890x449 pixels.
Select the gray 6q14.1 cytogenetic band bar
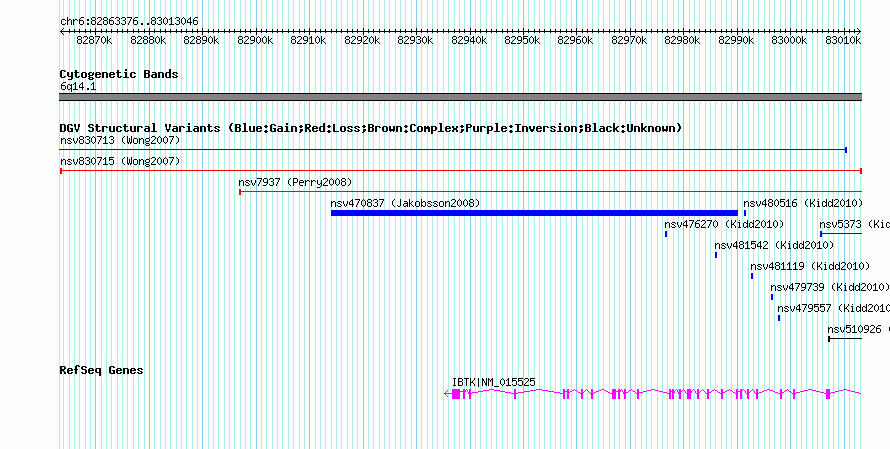[461, 97]
